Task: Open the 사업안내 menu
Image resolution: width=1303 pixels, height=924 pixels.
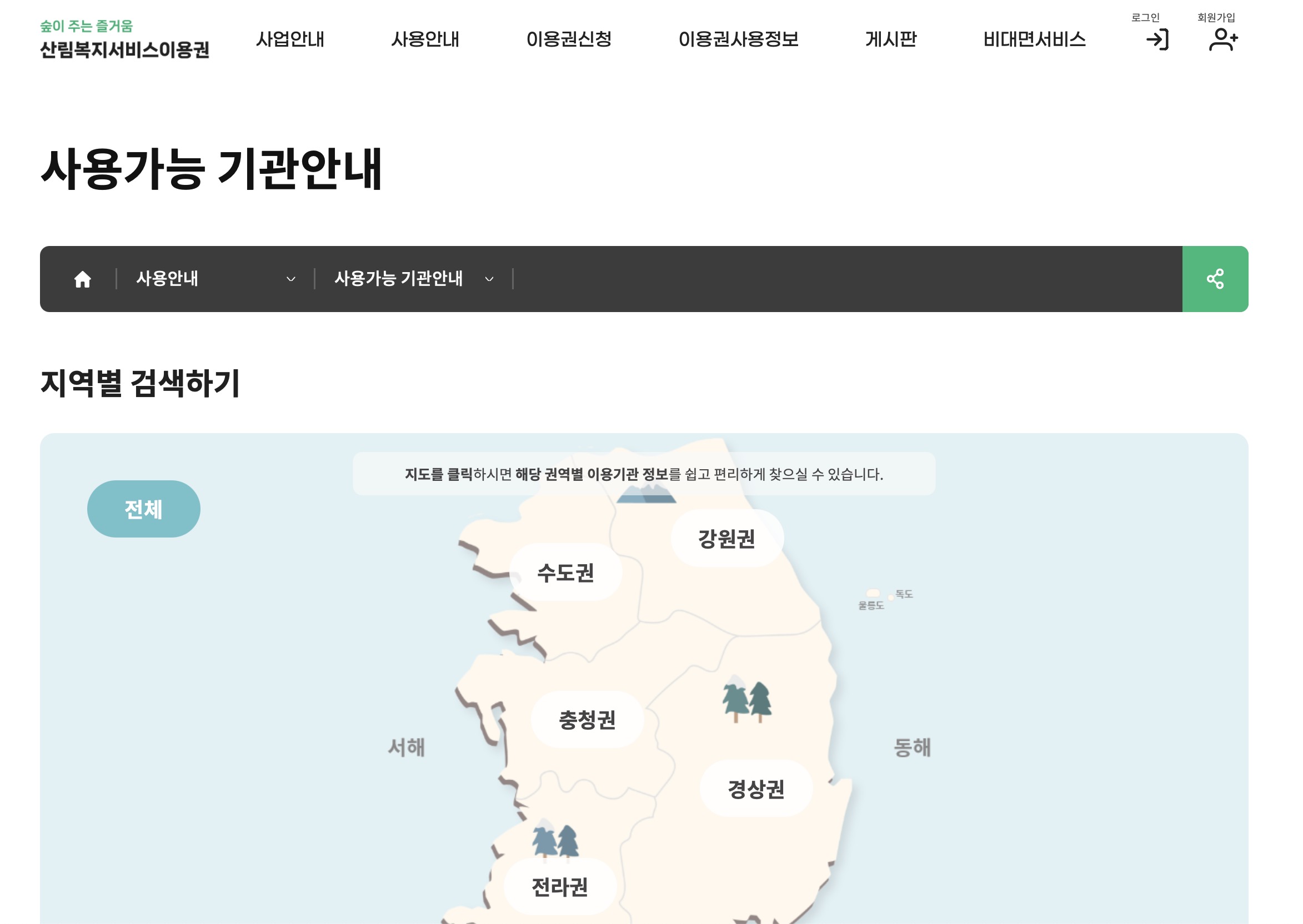Action: (x=290, y=39)
